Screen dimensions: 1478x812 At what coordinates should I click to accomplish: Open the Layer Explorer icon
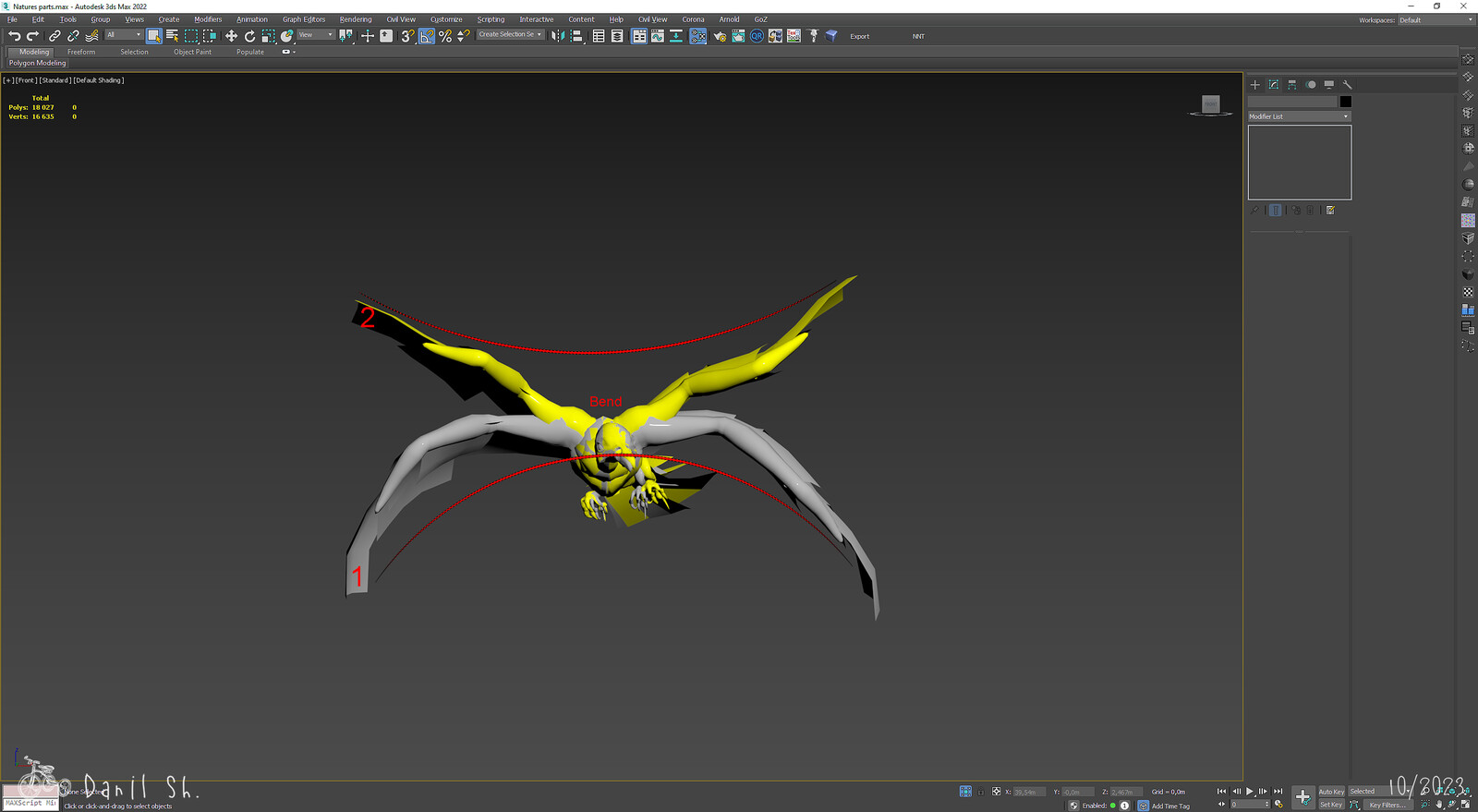(x=617, y=36)
